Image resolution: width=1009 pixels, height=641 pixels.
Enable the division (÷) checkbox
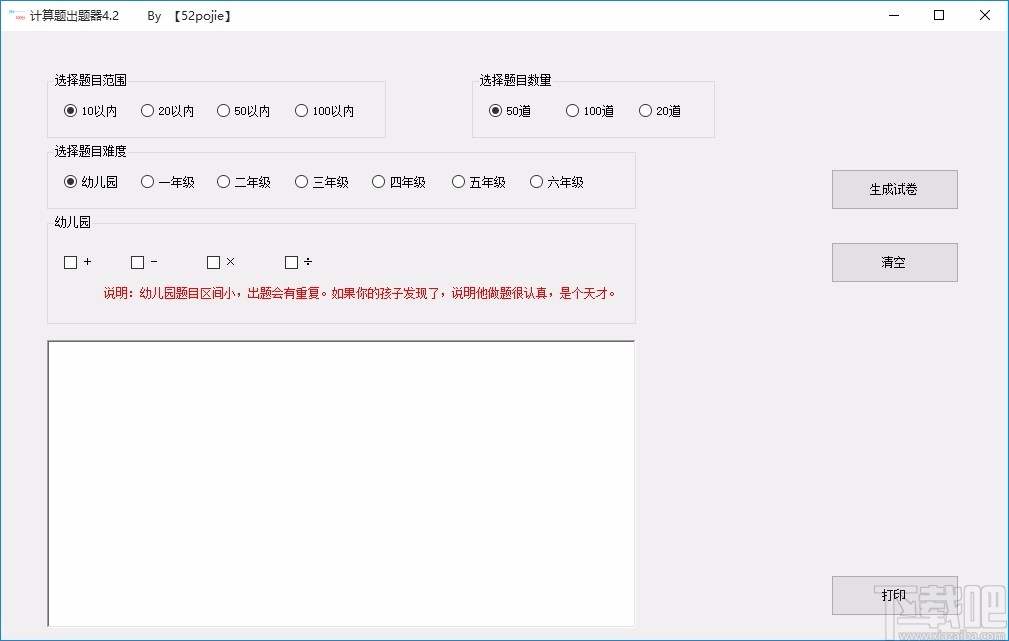click(289, 262)
